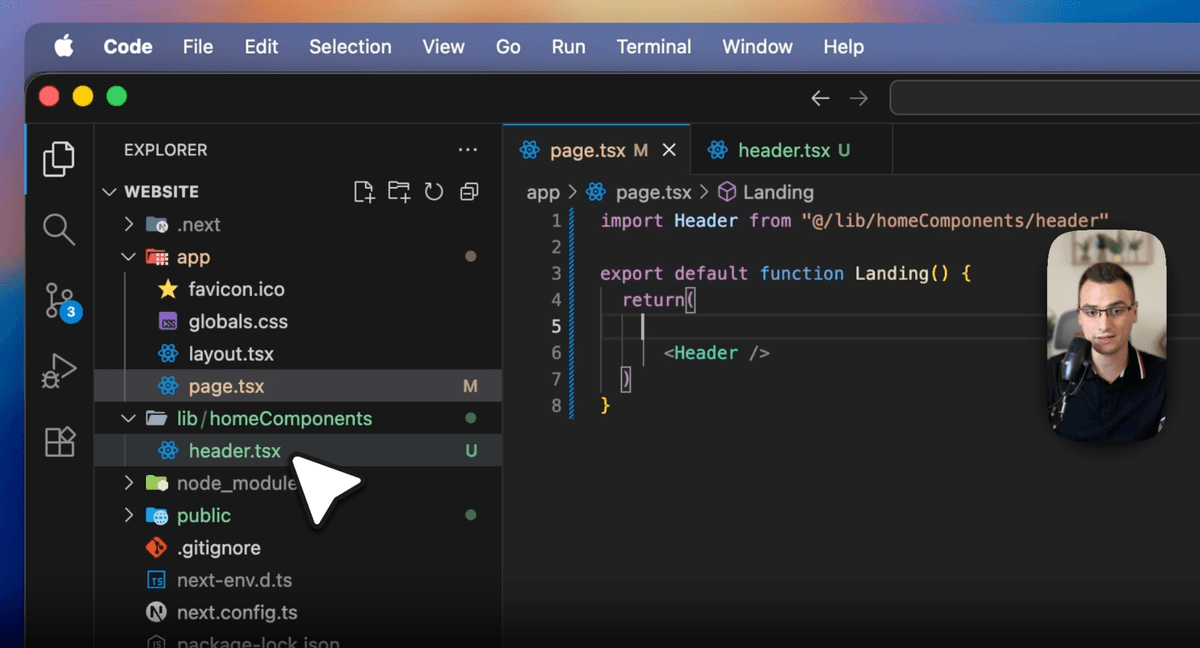Collapse the lib/homeComponents folder

[x=129, y=419]
